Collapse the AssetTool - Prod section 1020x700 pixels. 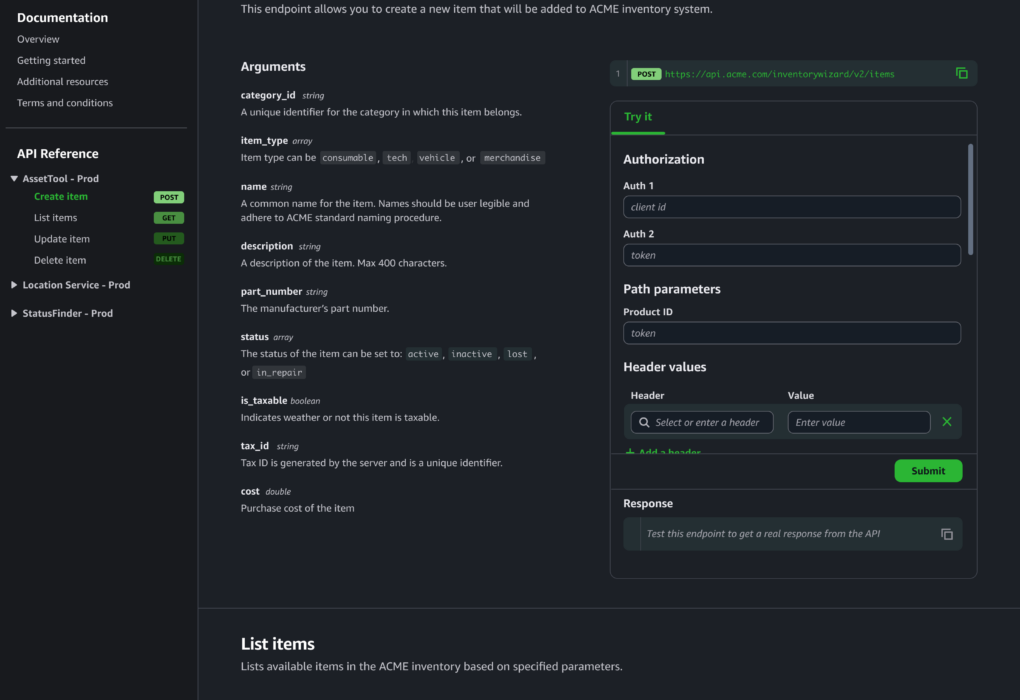click(x=14, y=179)
